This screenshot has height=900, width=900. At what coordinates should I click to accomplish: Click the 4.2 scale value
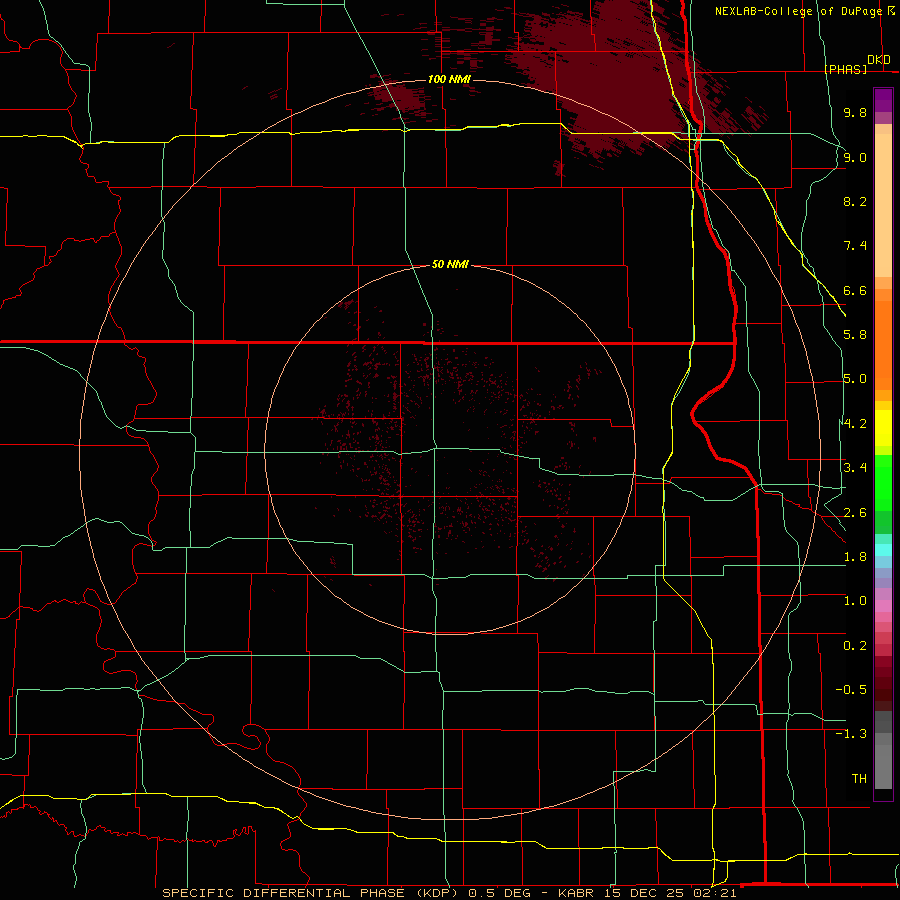coord(855,424)
